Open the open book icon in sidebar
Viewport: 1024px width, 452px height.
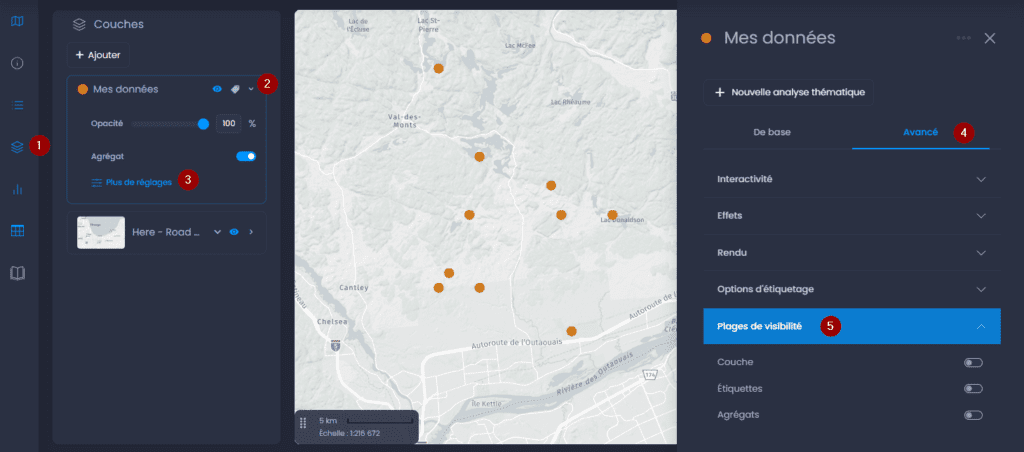(18, 273)
